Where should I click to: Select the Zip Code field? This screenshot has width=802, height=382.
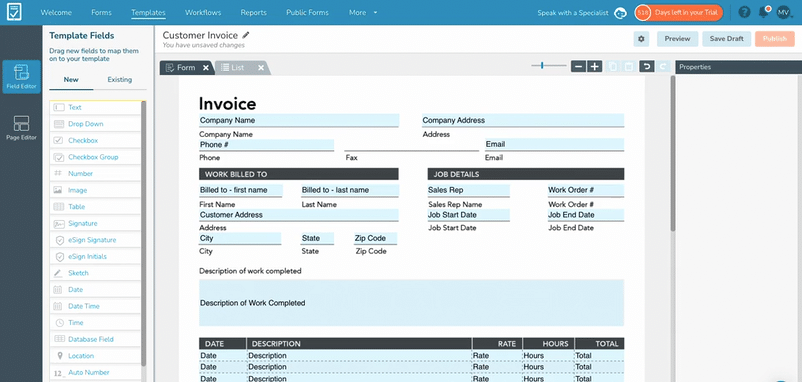point(375,238)
